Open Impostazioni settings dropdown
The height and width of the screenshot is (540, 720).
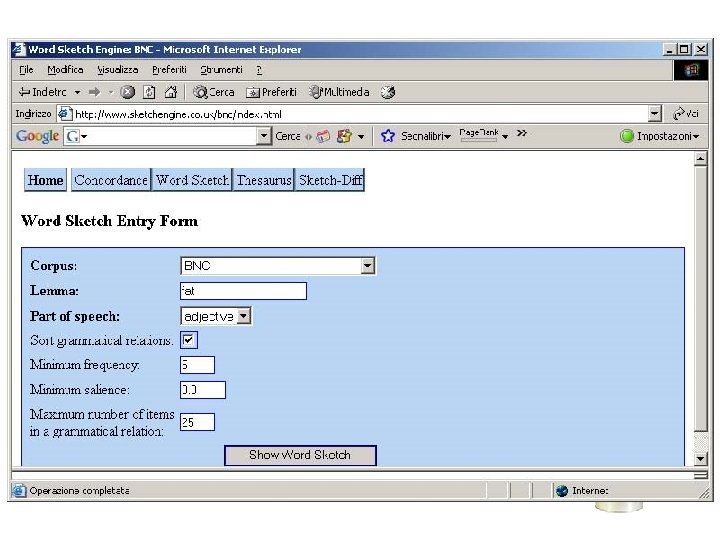click(659, 136)
